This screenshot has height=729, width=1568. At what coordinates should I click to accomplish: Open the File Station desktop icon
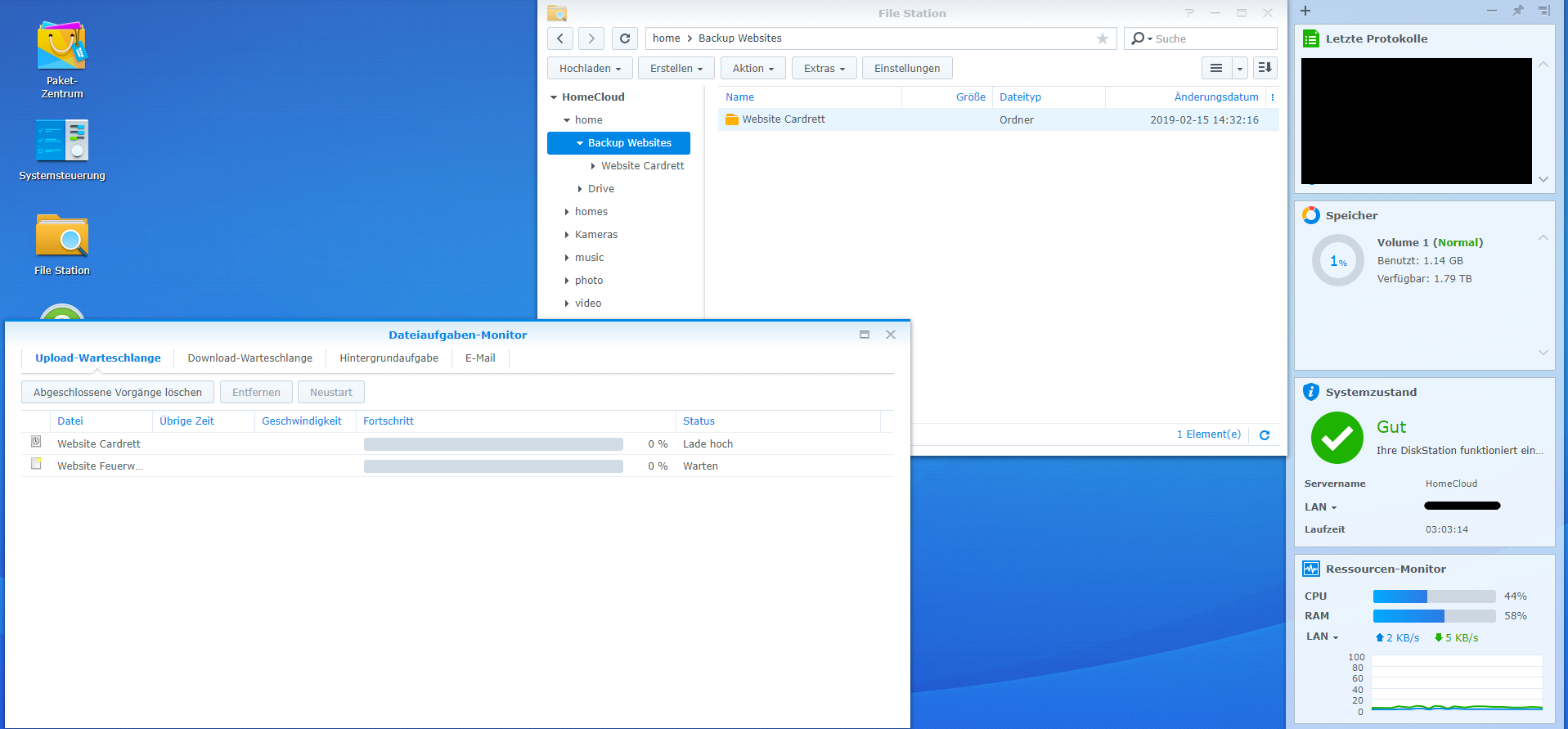tap(62, 244)
